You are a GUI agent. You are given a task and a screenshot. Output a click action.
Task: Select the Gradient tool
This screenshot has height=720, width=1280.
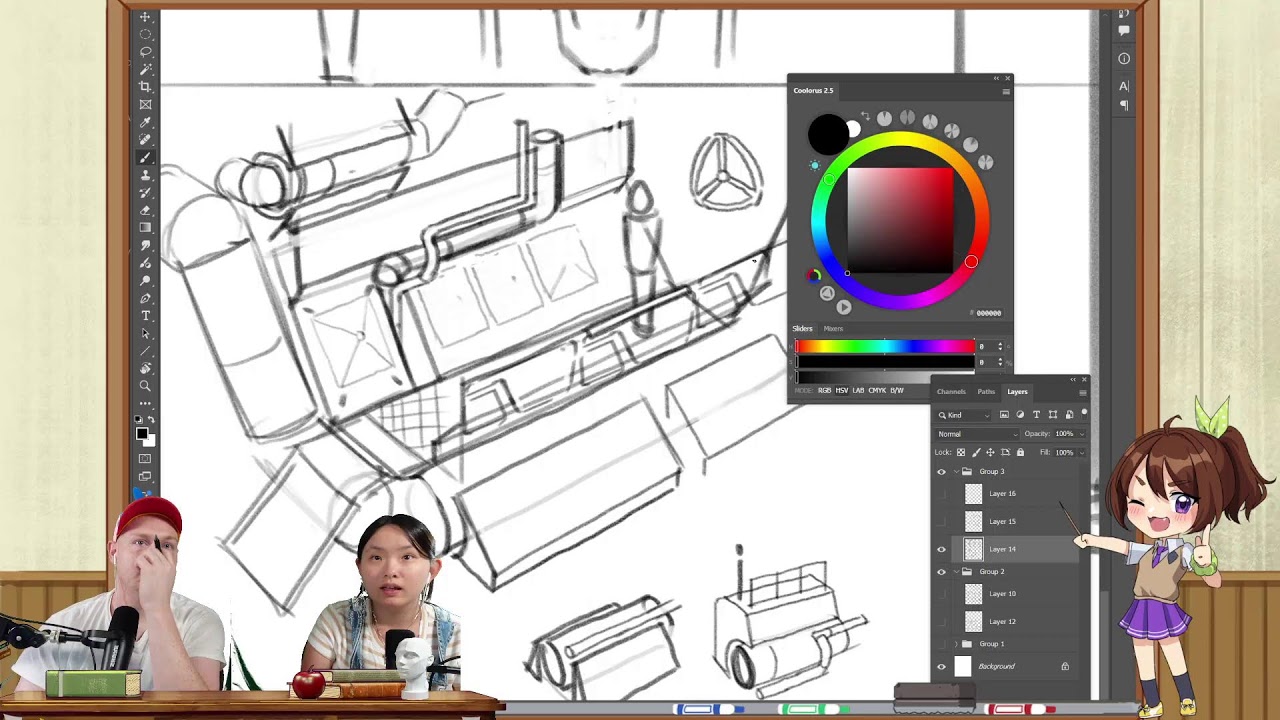coord(145,228)
